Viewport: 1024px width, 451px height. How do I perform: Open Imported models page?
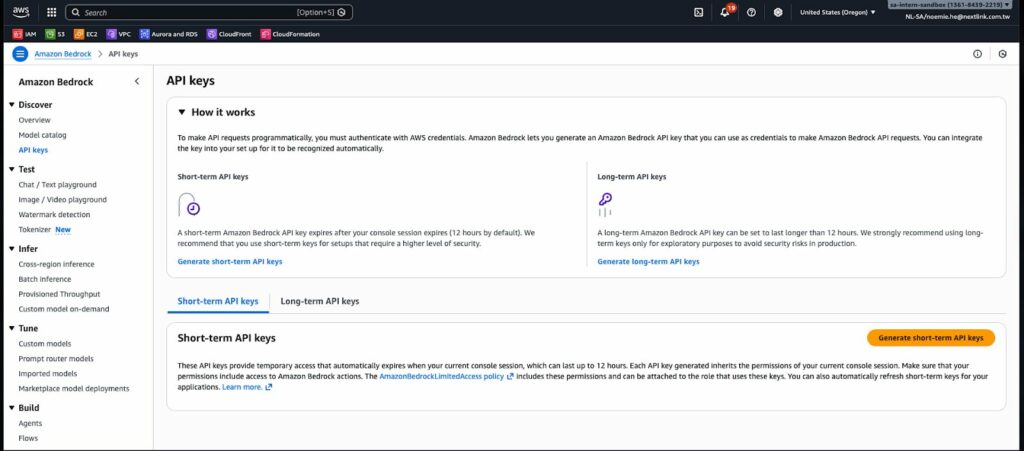(x=48, y=374)
